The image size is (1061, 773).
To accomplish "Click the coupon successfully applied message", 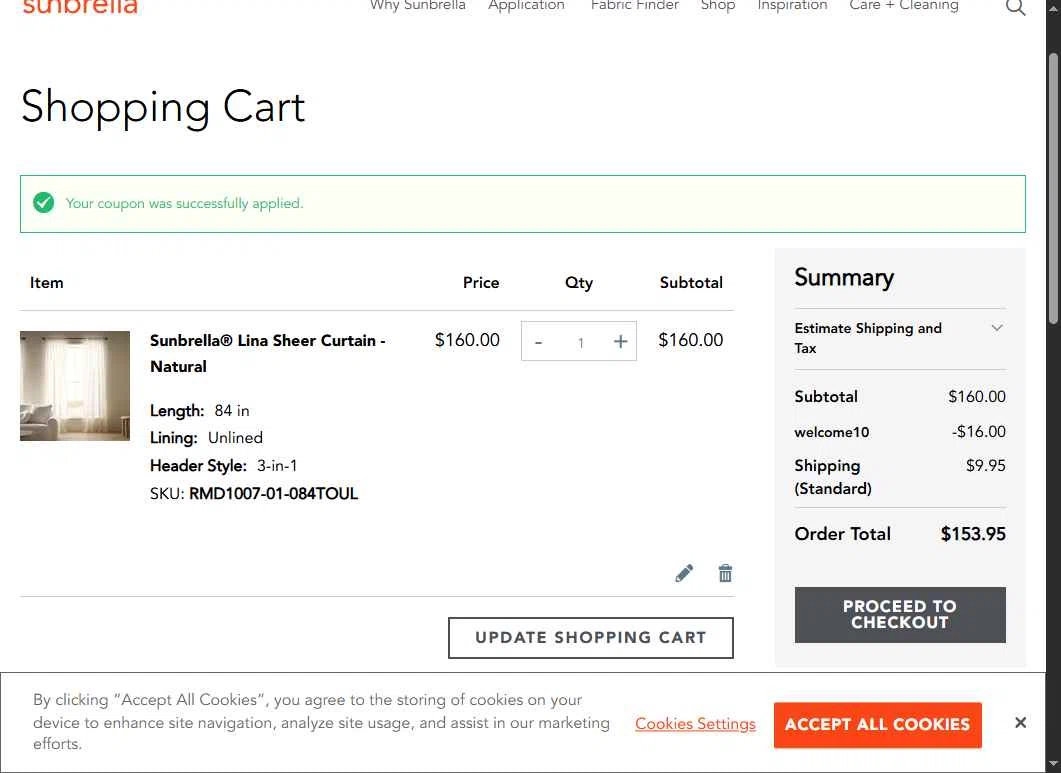I will pyautogui.click(x=184, y=203).
